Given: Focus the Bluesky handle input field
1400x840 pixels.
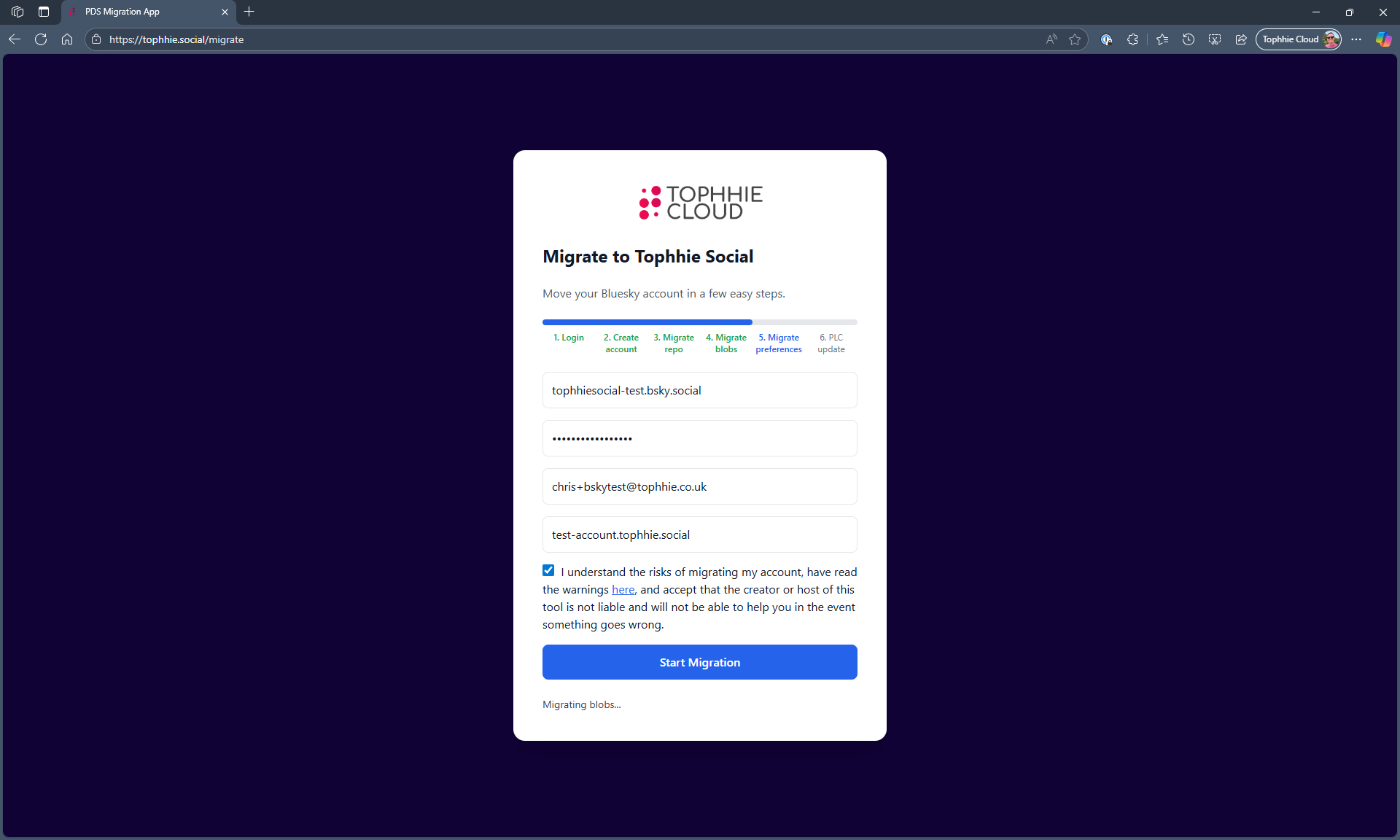Looking at the screenshot, I should [x=700, y=390].
